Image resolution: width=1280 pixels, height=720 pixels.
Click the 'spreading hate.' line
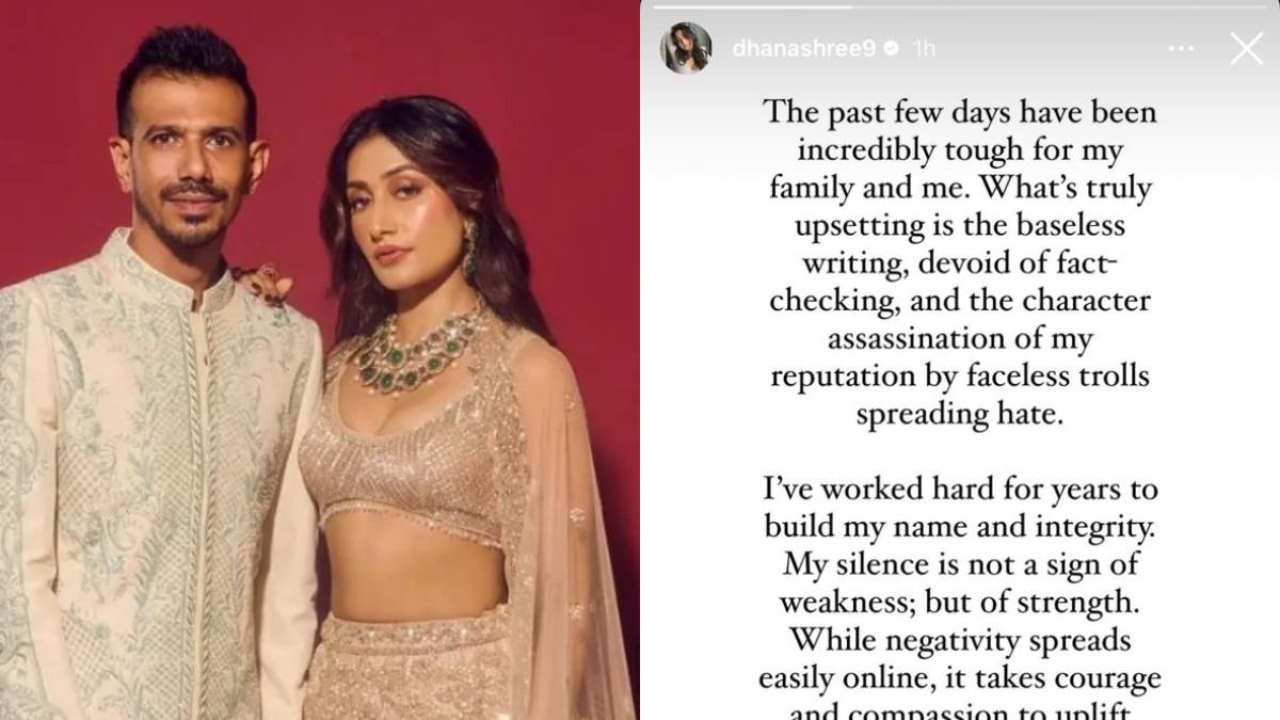point(959,415)
